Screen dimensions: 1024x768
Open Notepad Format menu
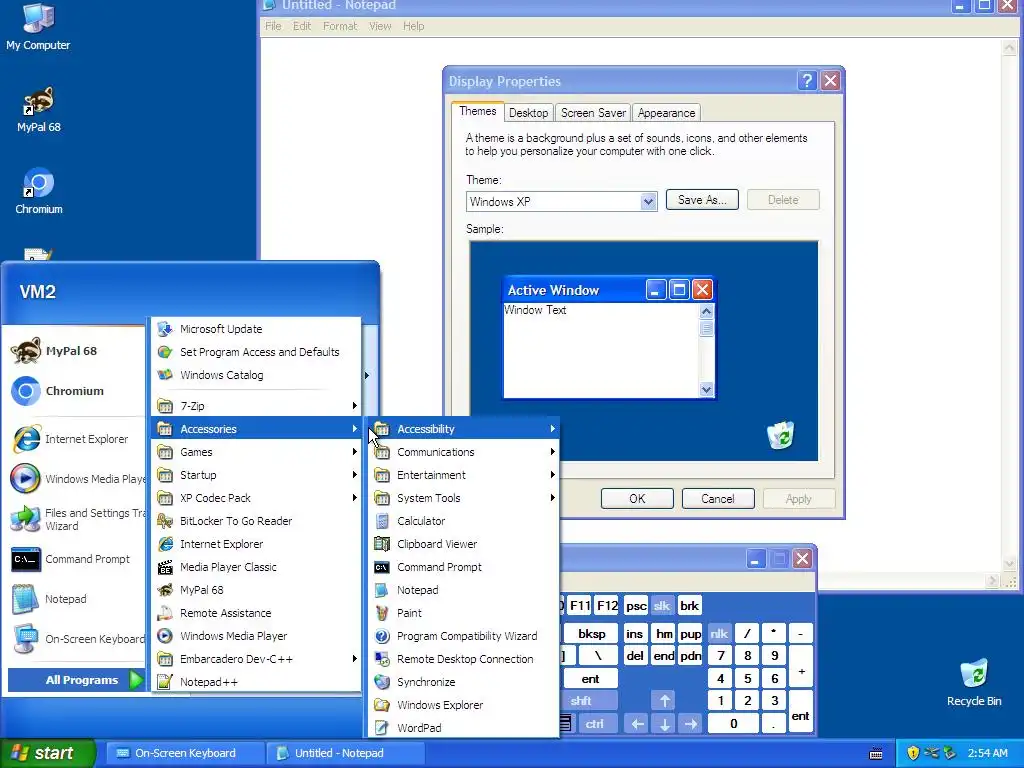[340, 26]
